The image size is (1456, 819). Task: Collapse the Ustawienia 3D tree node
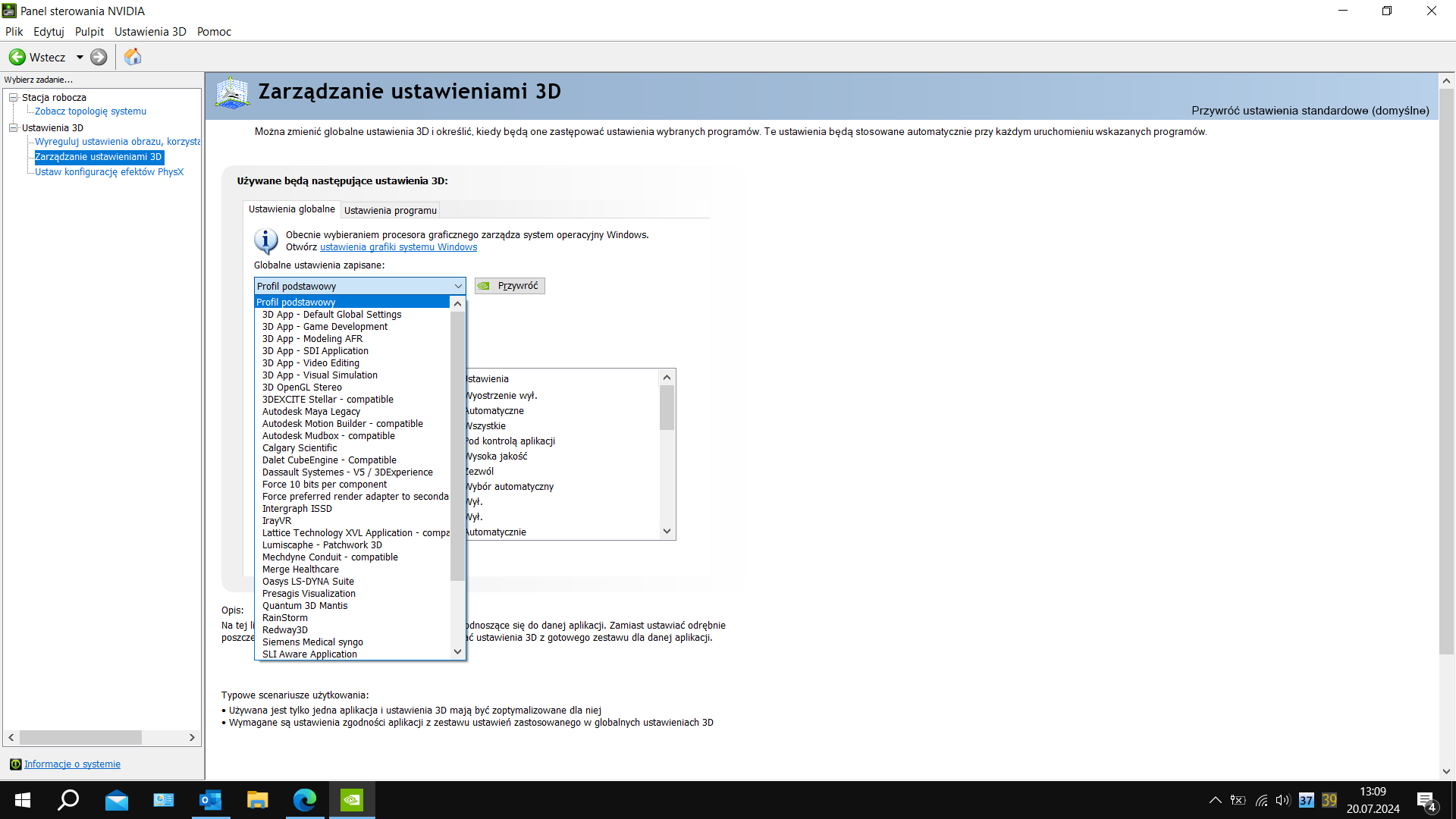coord(13,127)
